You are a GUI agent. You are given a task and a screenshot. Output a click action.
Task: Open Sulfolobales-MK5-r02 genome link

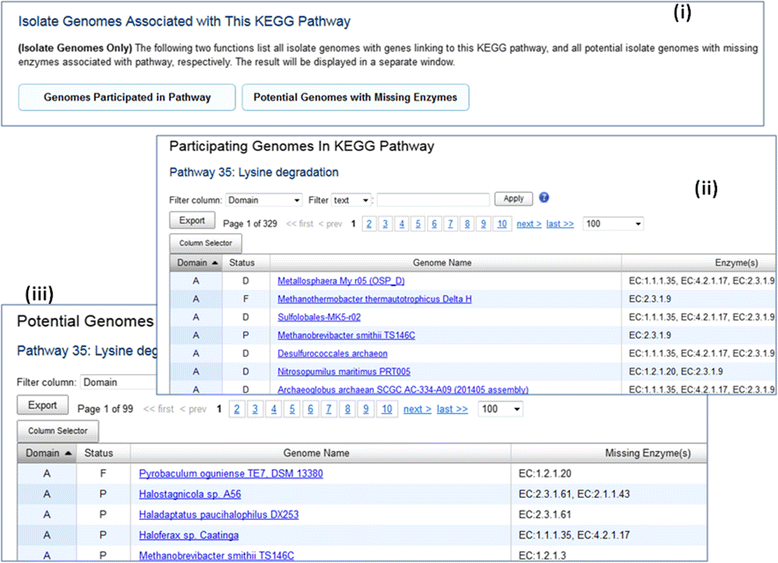(319, 317)
